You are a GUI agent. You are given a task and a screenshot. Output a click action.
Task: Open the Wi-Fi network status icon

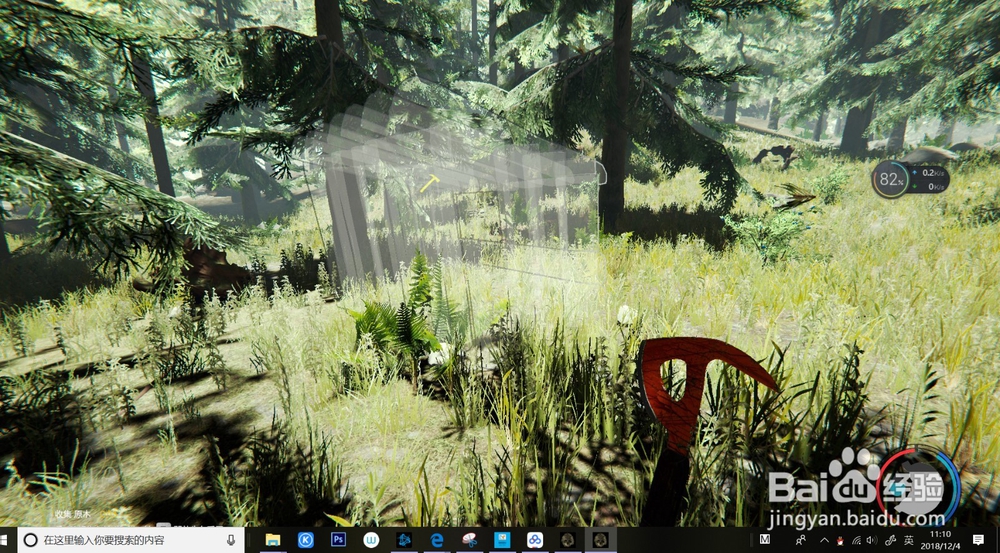(x=857, y=541)
